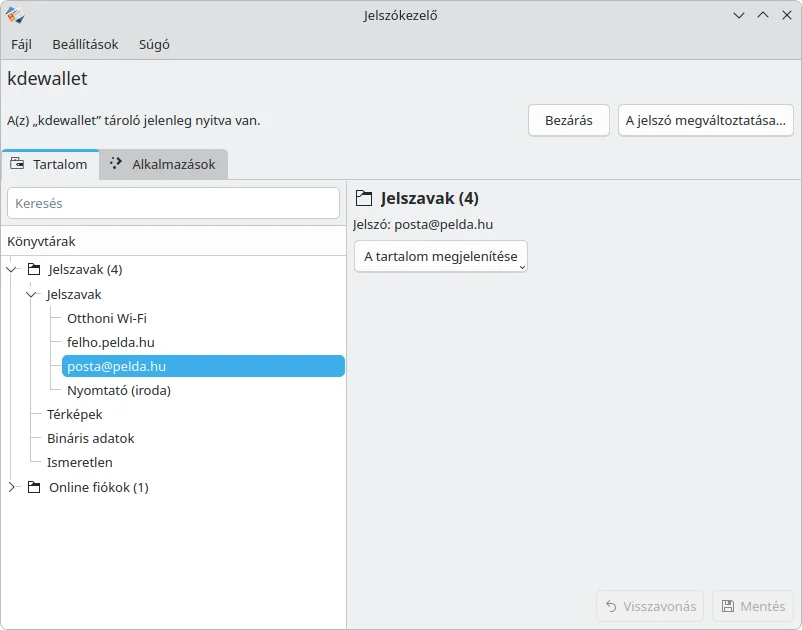Click A jelszó megváltoztatása button
The image size is (802, 630).
tap(706, 121)
